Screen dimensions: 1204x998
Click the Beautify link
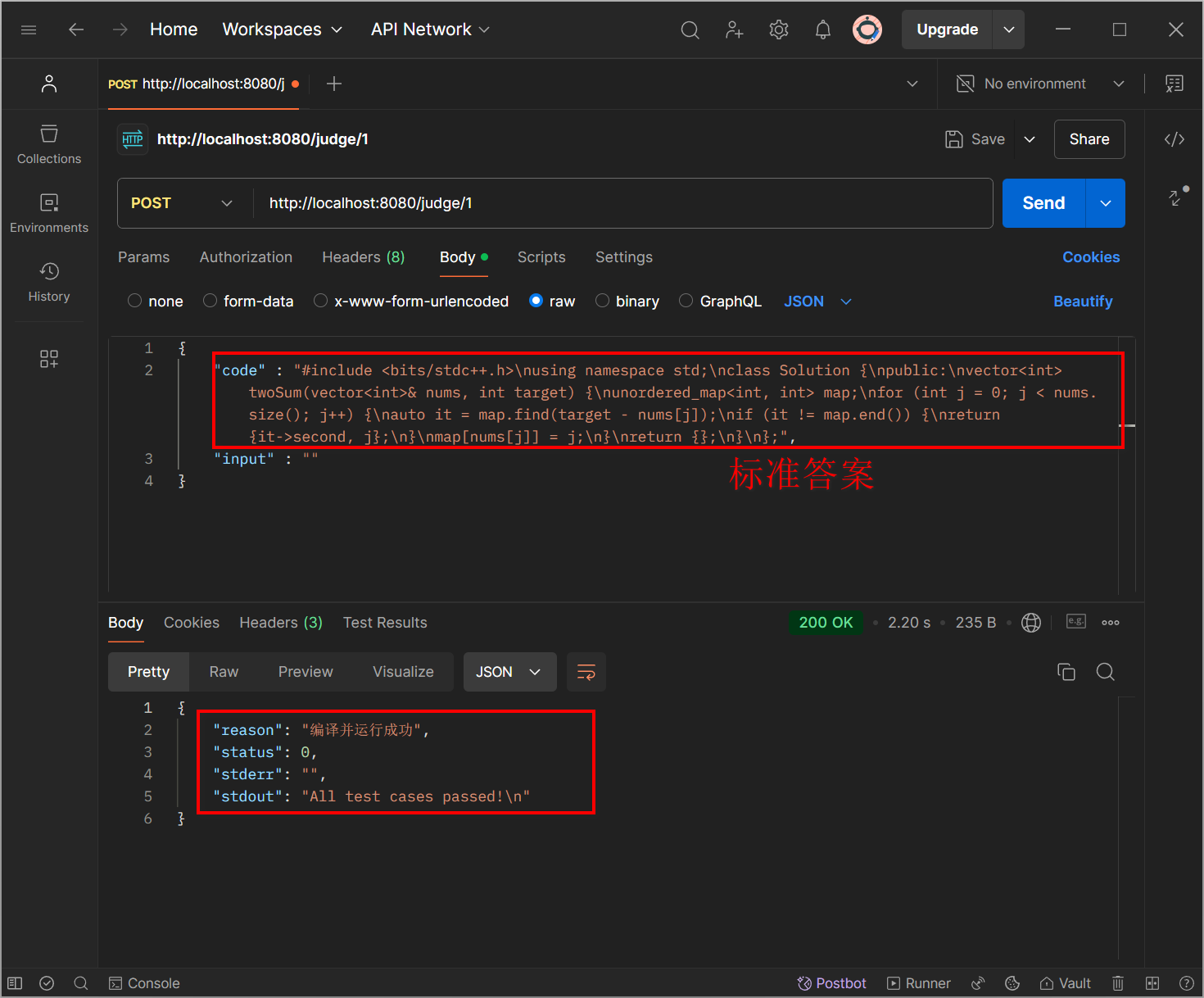click(1082, 302)
